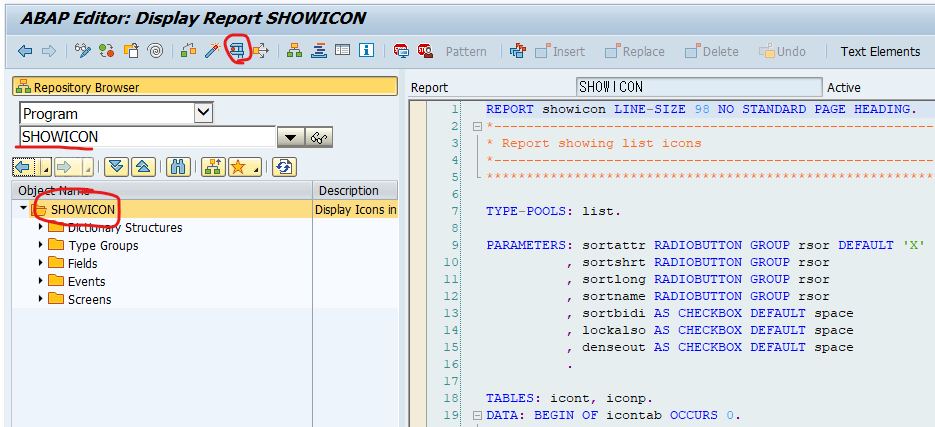
Task: Expand the Dictionary Structures folder
Action: [41, 227]
